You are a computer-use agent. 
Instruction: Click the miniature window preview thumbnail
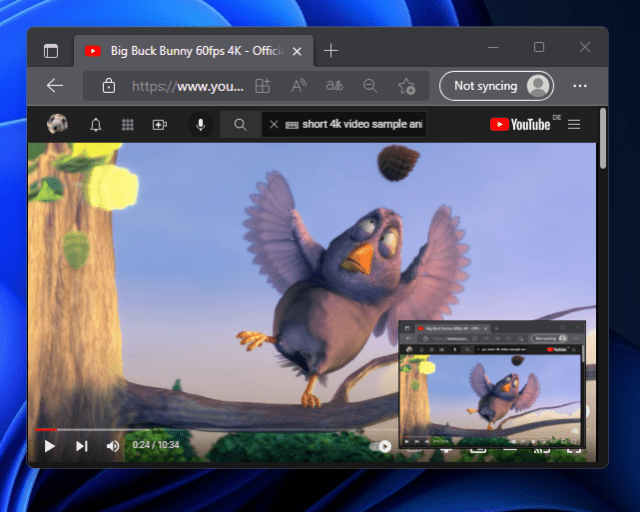[x=492, y=385]
